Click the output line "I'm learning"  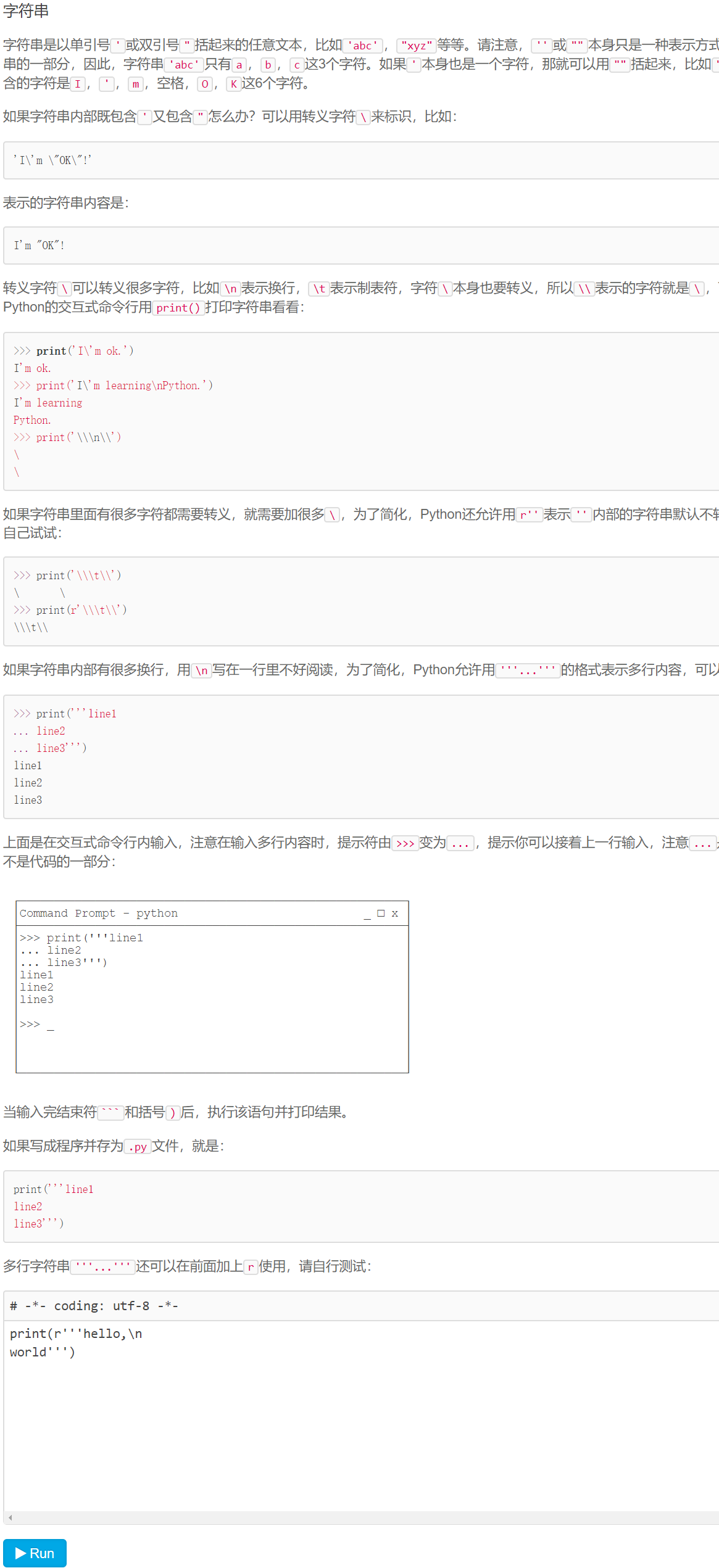[48, 403]
